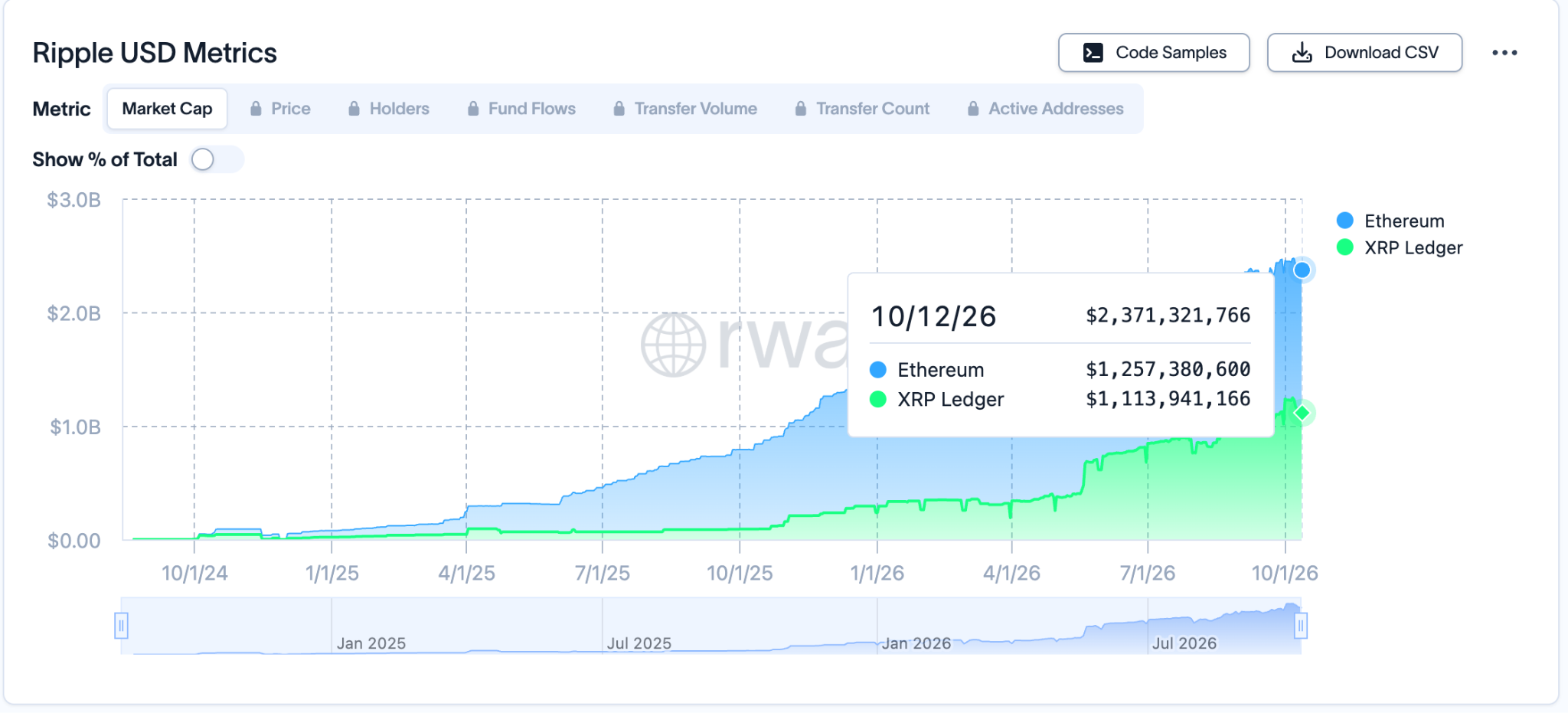Image resolution: width=1568 pixels, height=713 pixels.
Task: Click the download arrow icon beside Download CSV
Action: click(x=1302, y=53)
